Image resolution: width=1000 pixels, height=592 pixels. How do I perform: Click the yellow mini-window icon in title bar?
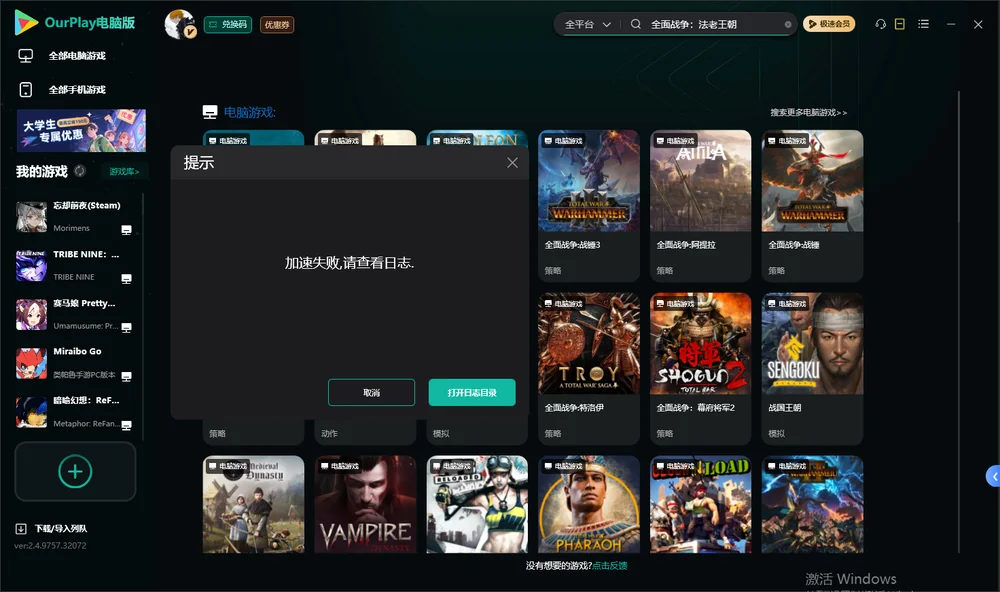[899, 24]
